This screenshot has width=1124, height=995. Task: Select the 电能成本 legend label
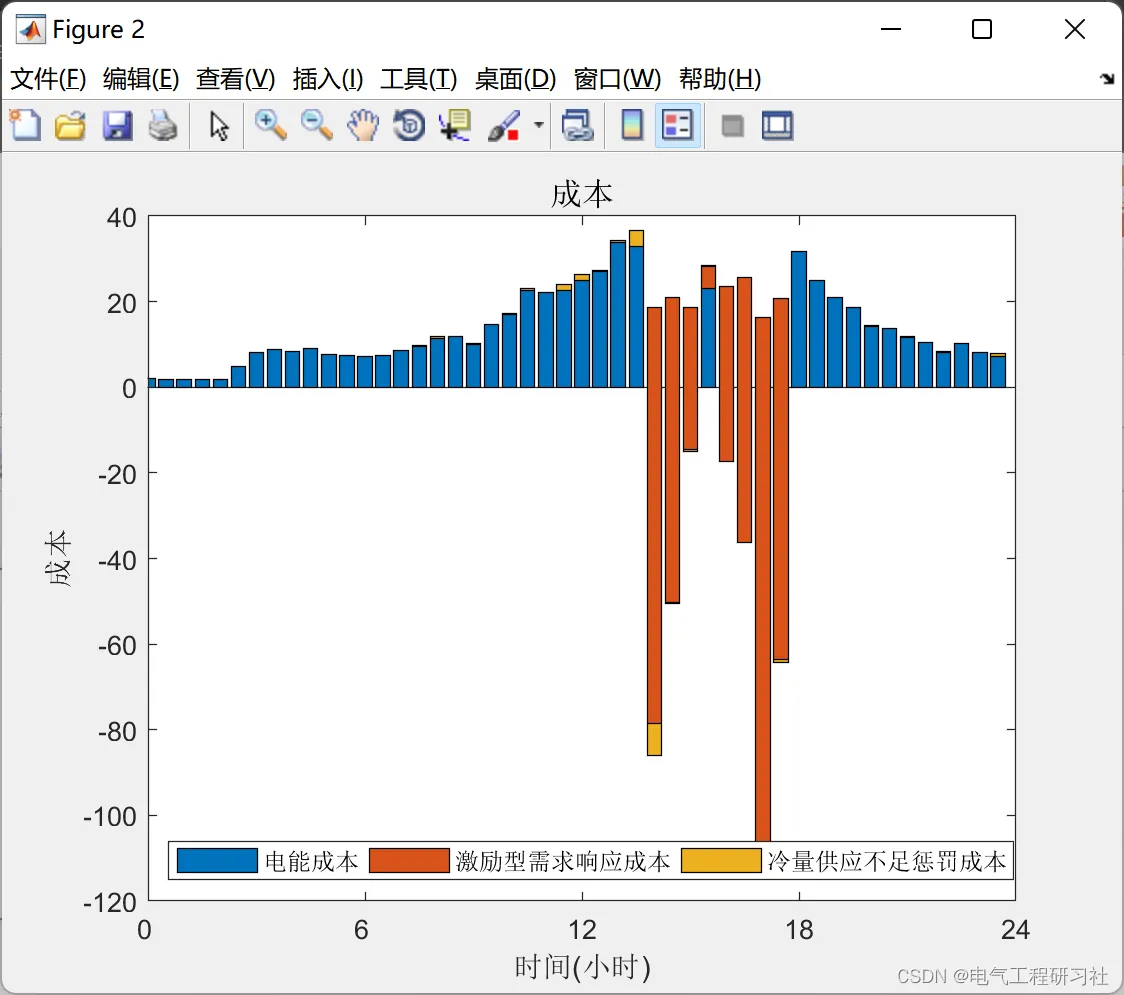pos(311,861)
